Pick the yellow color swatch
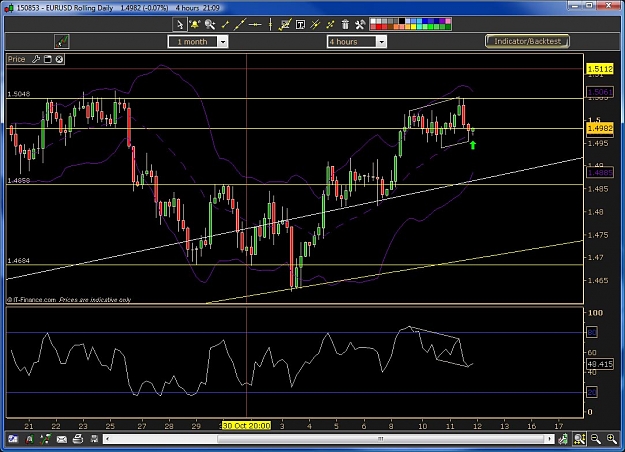The image size is (625, 452). click(413, 27)
